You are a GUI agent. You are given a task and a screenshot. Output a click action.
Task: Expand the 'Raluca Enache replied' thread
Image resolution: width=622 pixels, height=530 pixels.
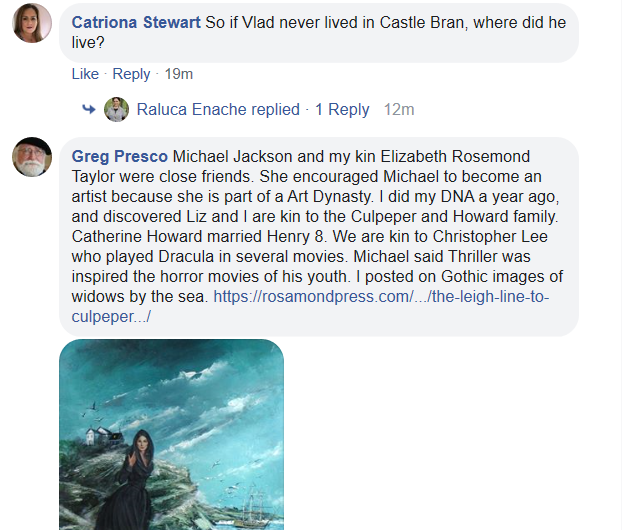click(218, 109)
